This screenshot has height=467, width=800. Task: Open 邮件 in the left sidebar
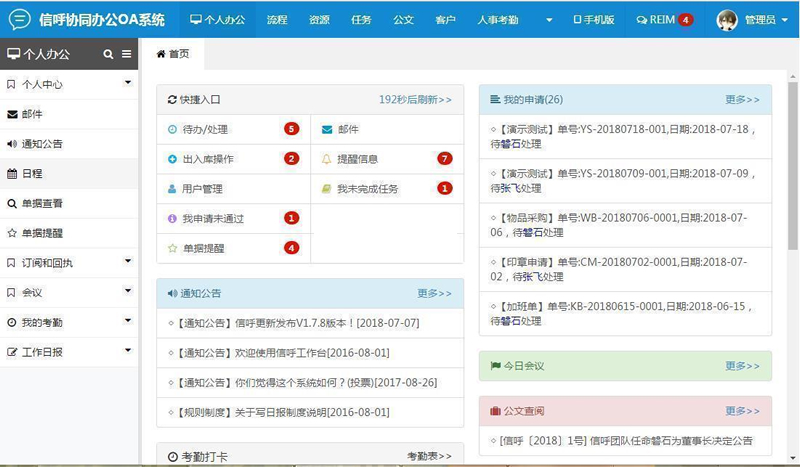32,114
